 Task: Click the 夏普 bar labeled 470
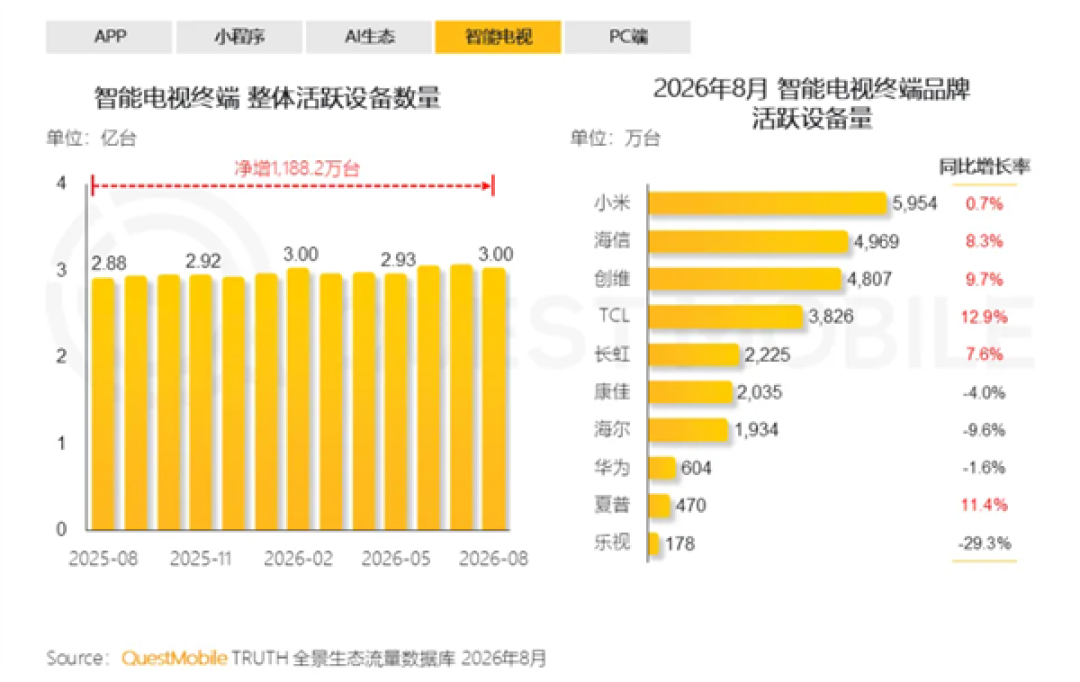tap(659, 506)
